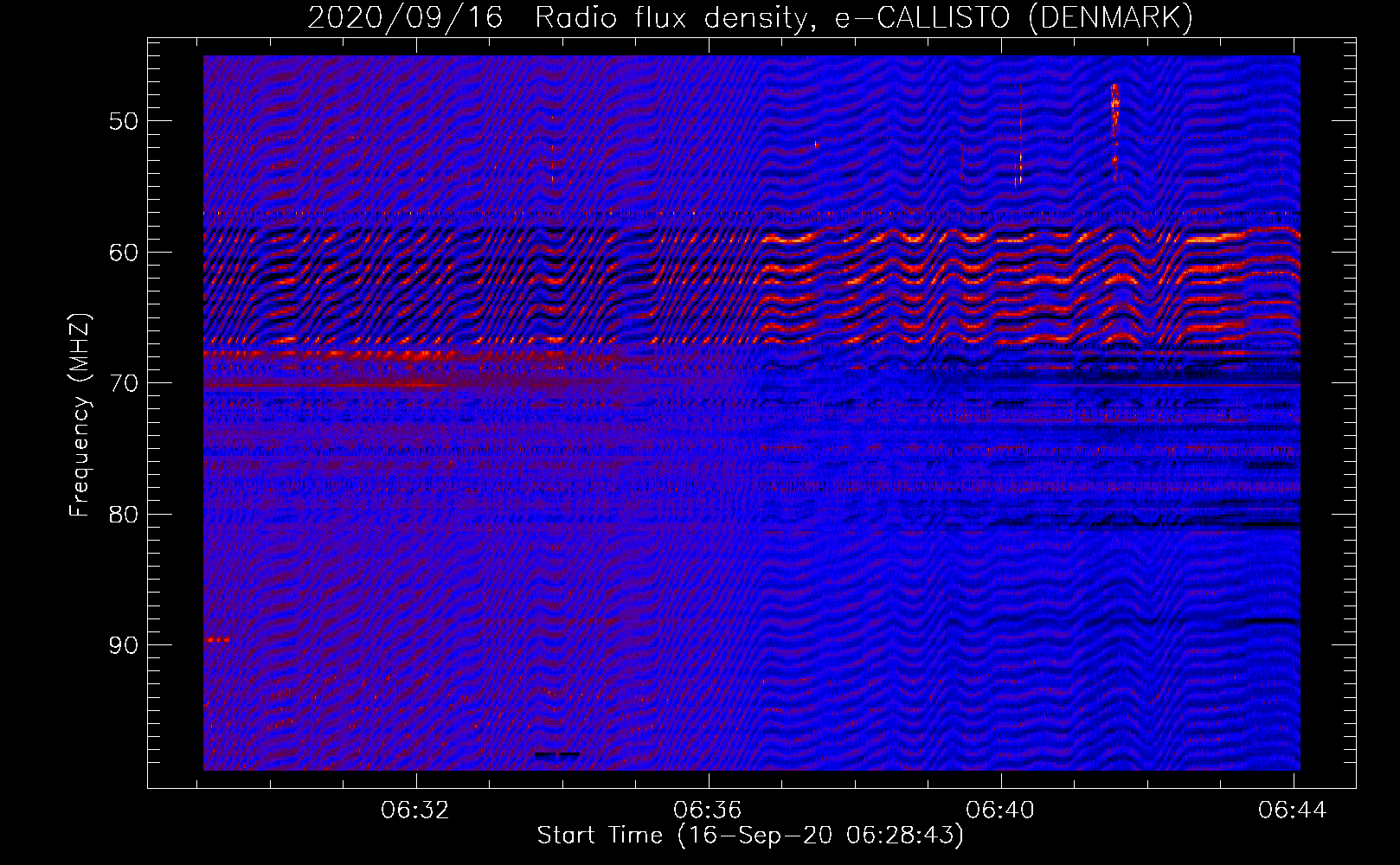Viewport: 1400px width, 865px height.
Task: Click the short red streak near 90 MHz
Action: pos(216,639)
